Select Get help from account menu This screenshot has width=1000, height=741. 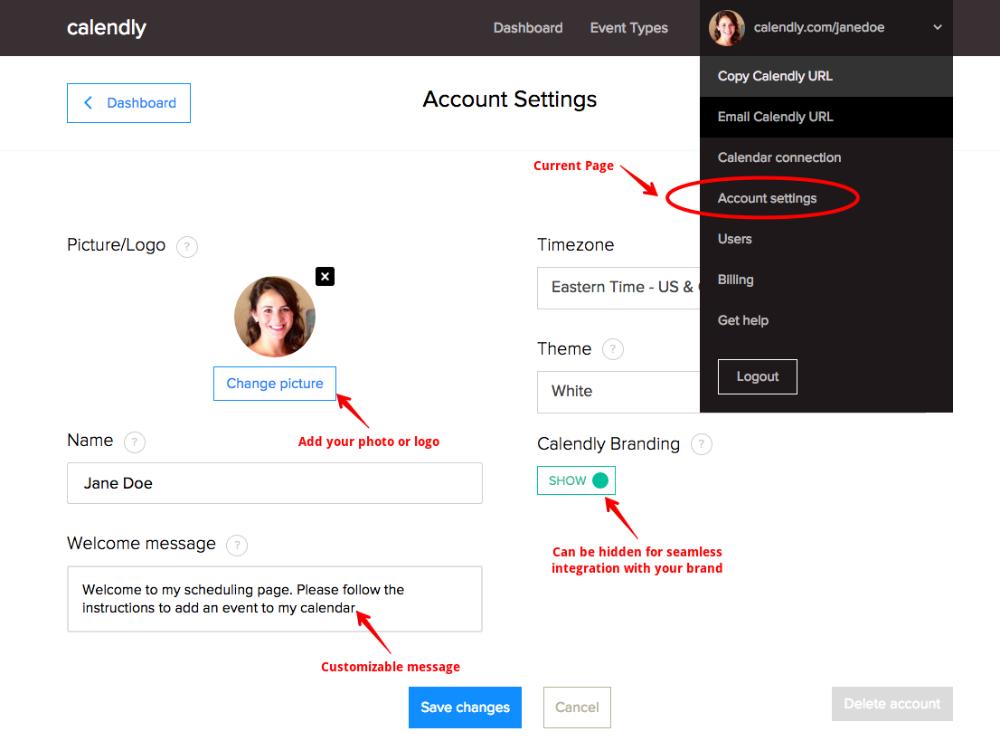[x=826, y=321]
